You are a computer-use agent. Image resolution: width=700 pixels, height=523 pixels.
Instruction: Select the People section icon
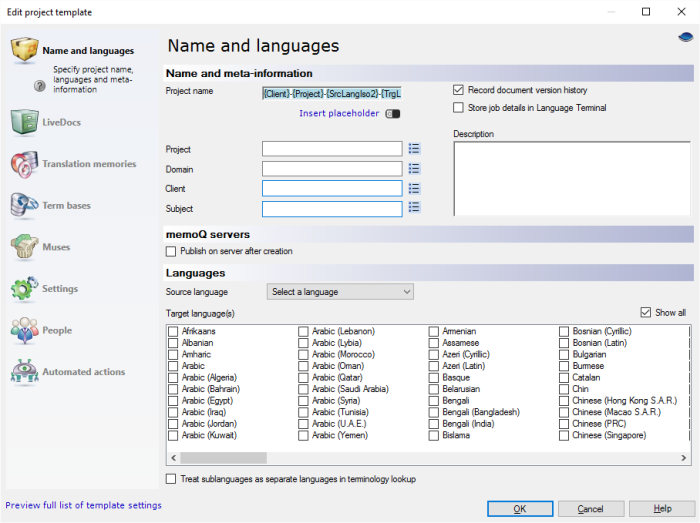(24, 330)
